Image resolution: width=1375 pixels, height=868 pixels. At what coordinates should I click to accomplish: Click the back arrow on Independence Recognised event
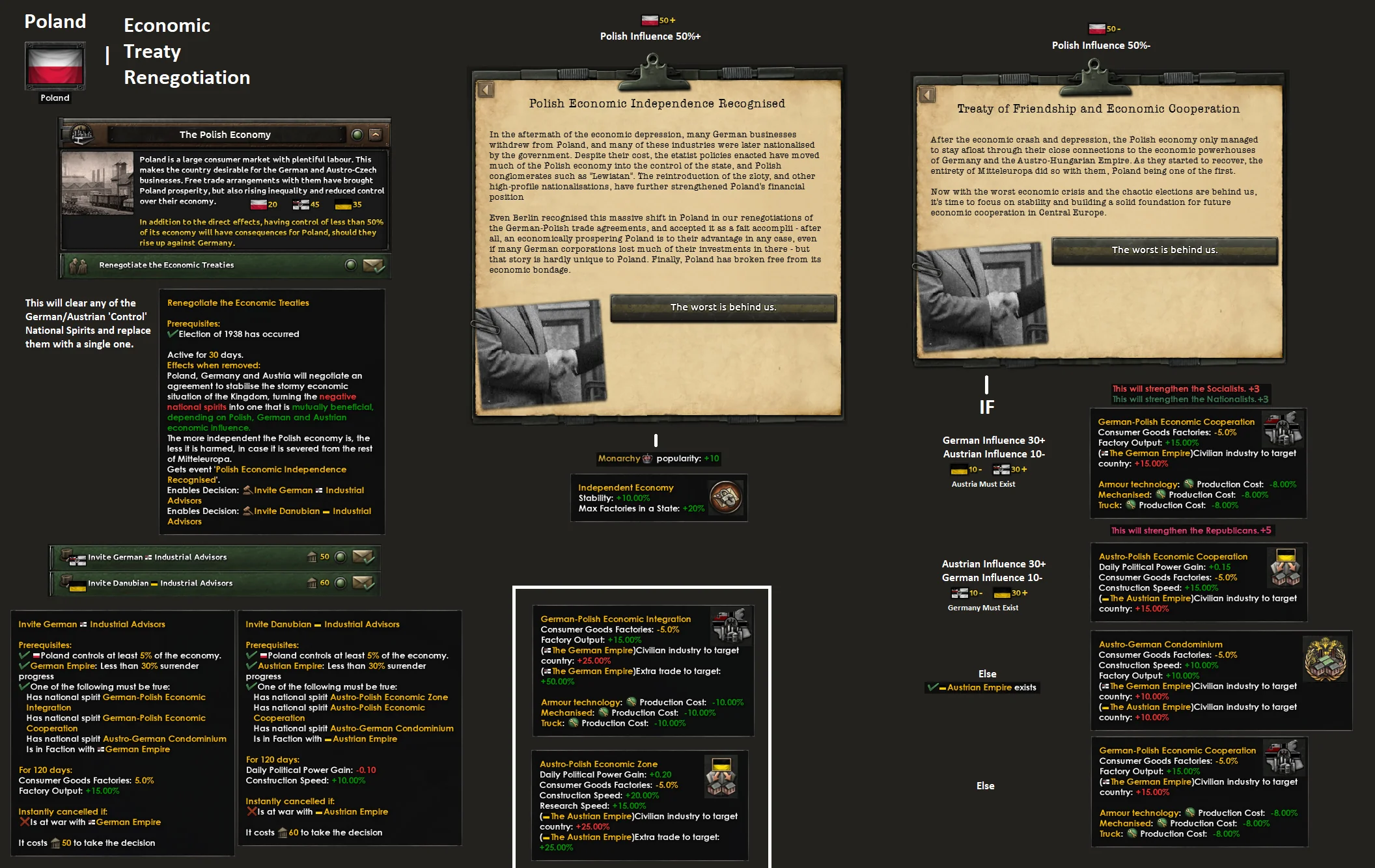(486, 90)
